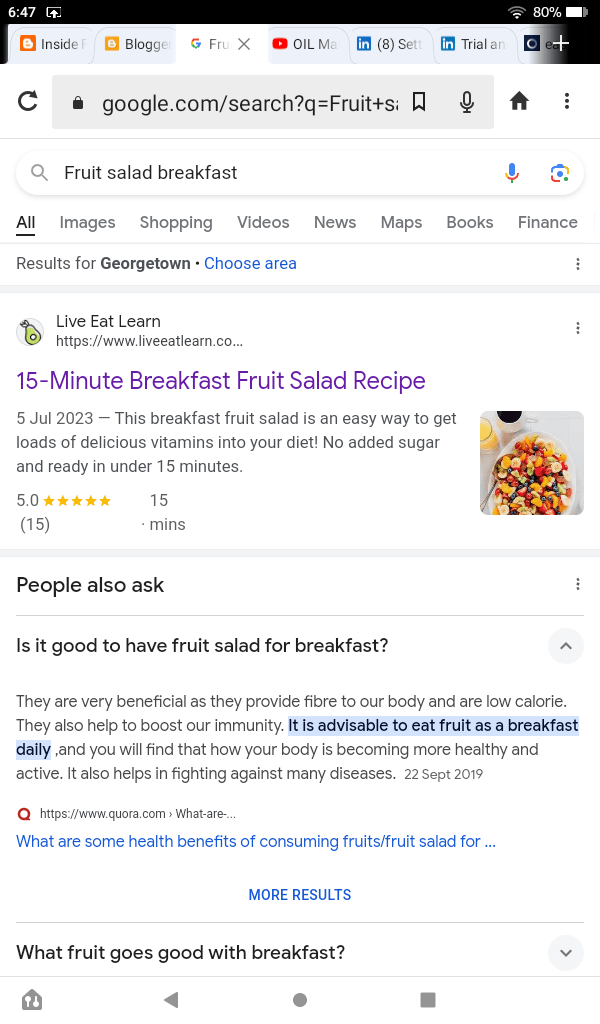
Task: Open options for the Live Eat Learn result
Action: 578,328
